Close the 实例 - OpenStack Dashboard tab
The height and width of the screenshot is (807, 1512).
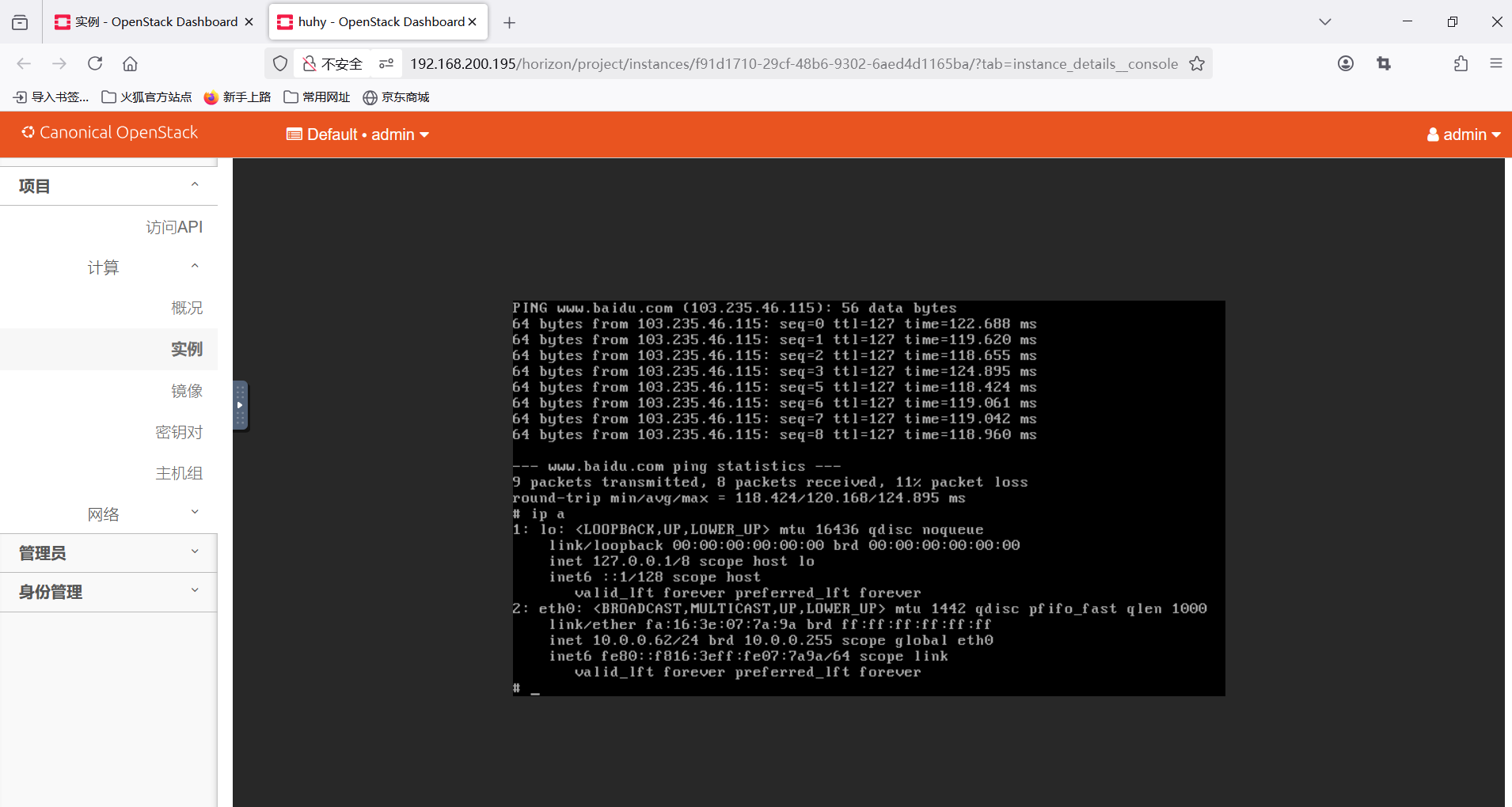pos(249,22)
